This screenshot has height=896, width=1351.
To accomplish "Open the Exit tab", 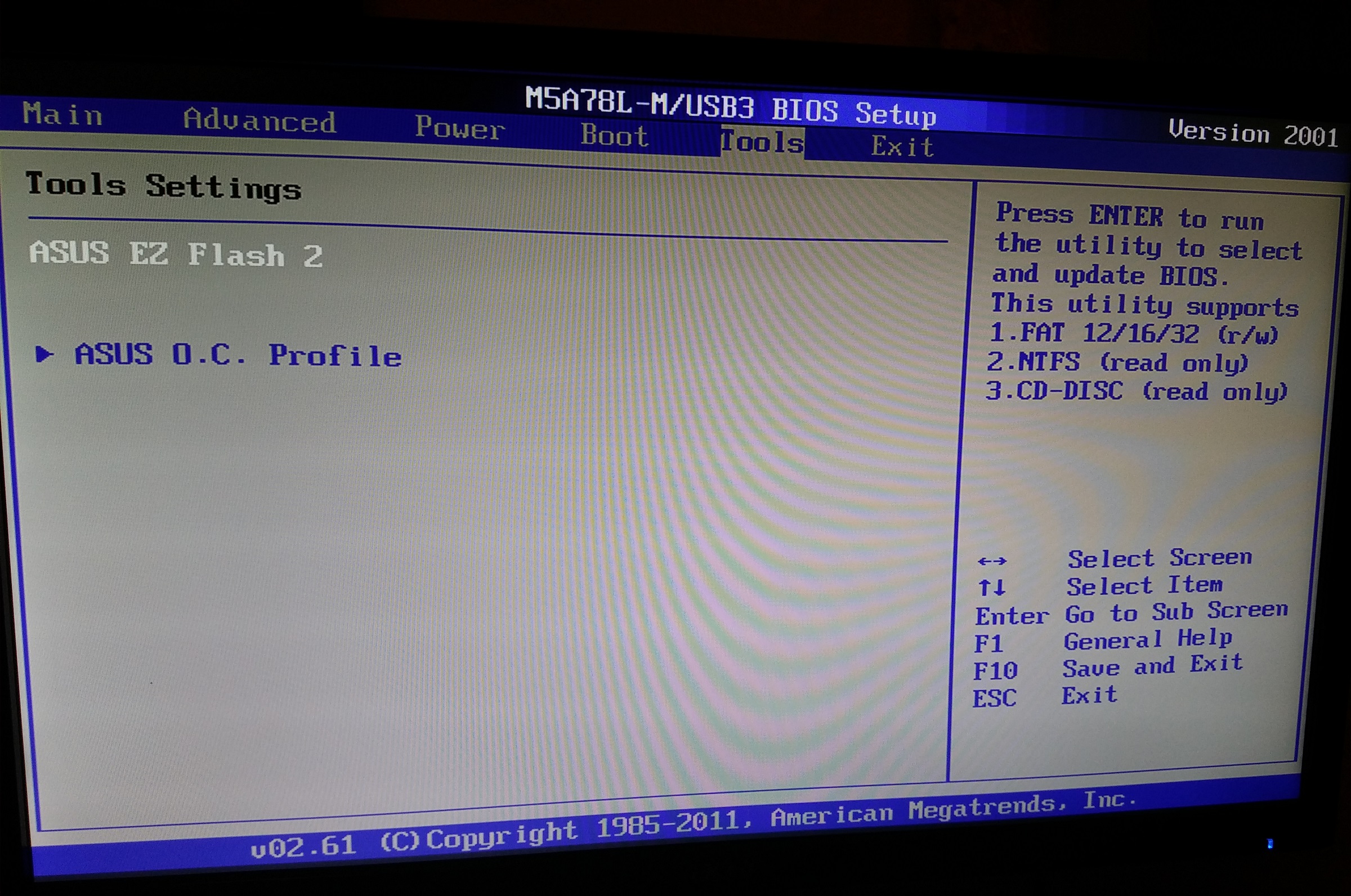I will [x=902, y=147].
